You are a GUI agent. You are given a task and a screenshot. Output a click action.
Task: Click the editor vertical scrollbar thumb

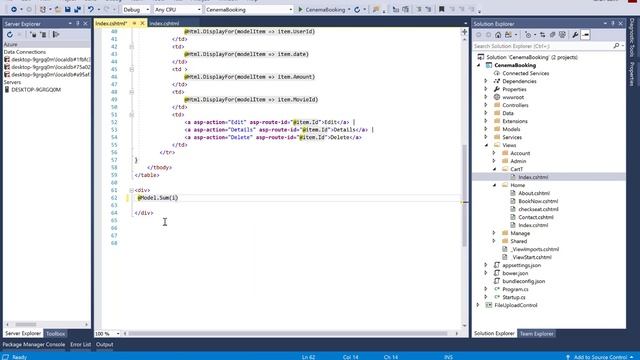click(x=464, y=196)
